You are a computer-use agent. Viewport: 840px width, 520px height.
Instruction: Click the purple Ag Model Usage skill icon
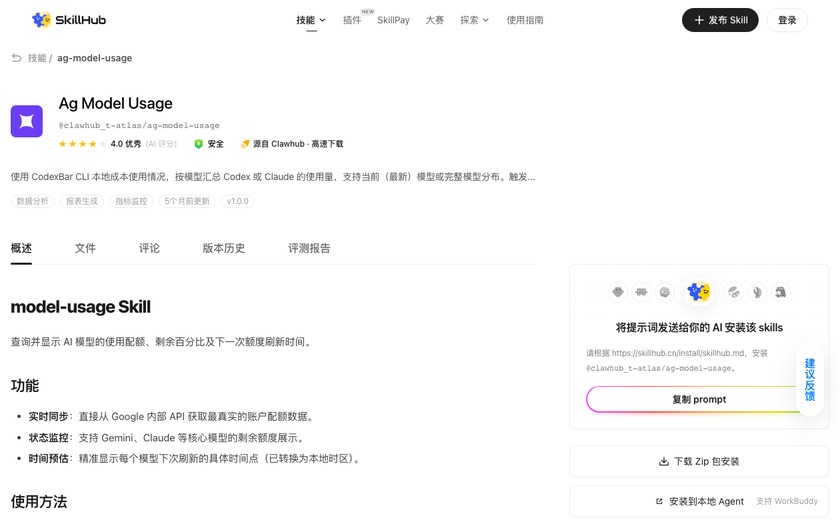pyautogui.click(x=27, y=121)
